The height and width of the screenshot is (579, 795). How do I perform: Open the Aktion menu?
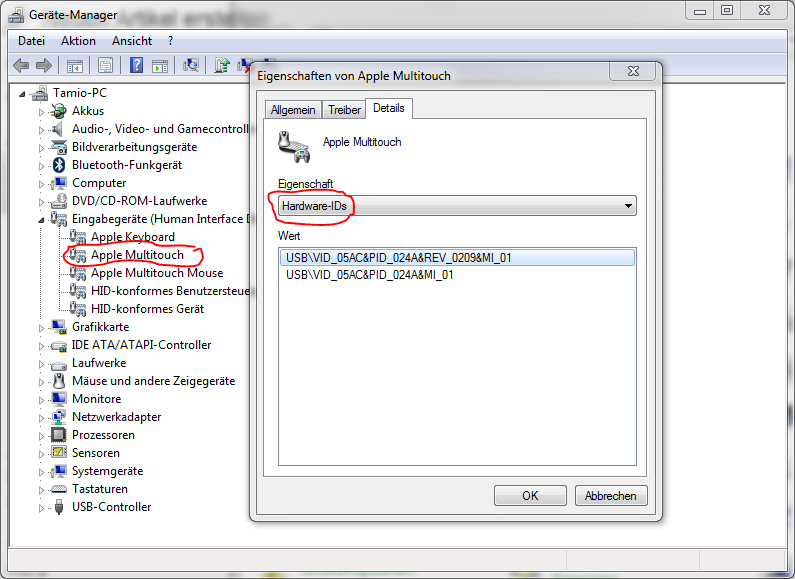[78, 41]
